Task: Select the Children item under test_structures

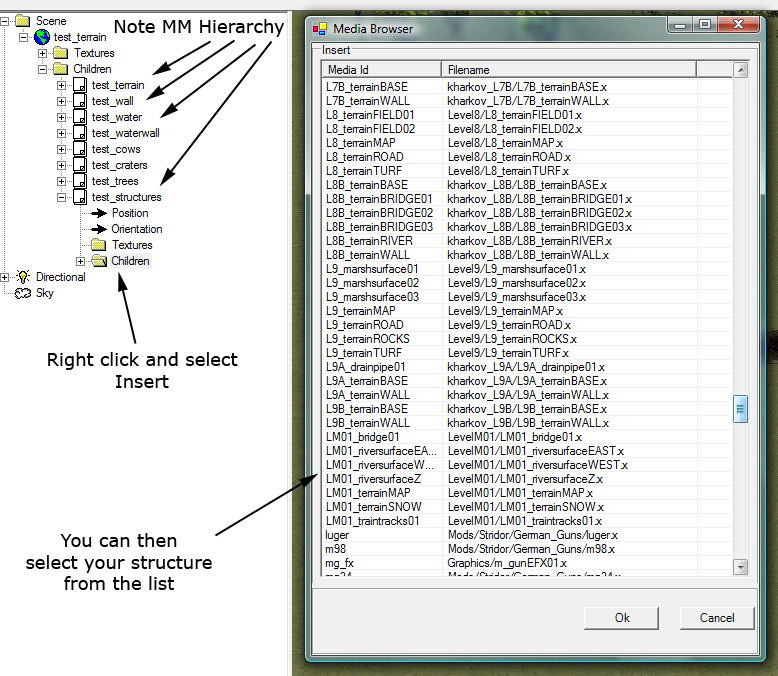Action: (x=130, y=261)
